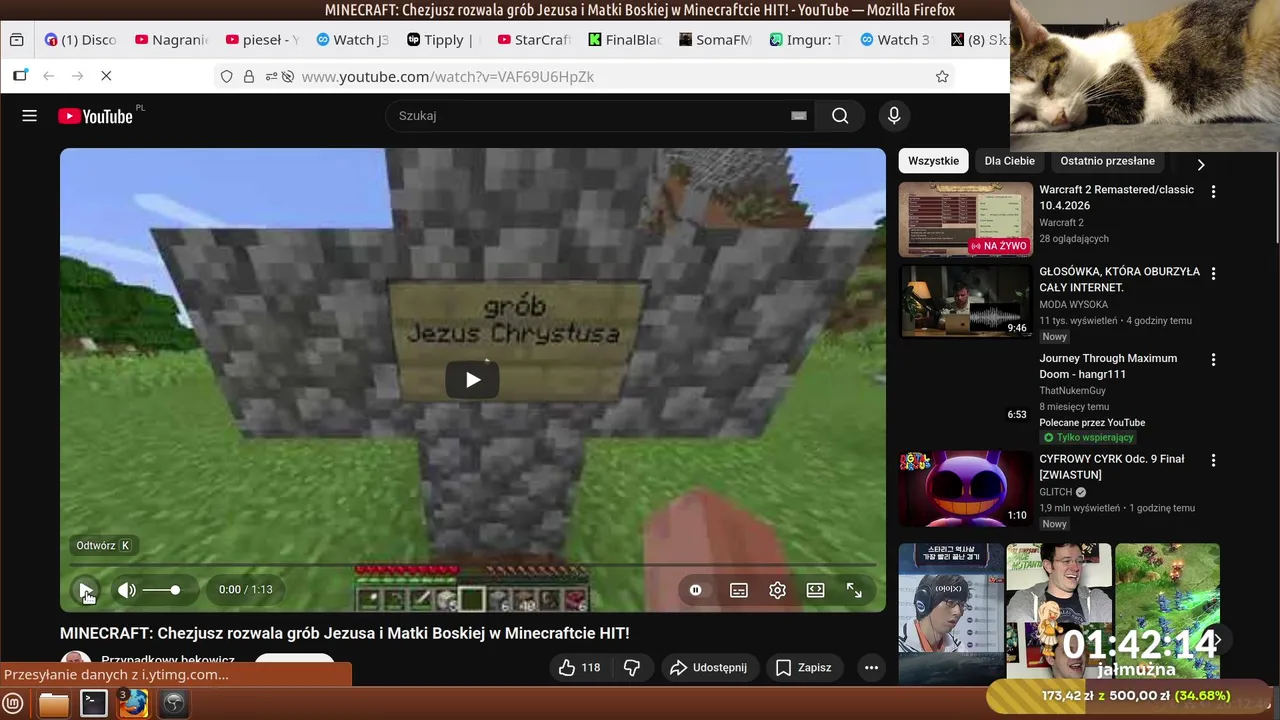Screen dimensions: 1280x720
Task: Save the video with Zapisz
Action: [804, 667]
